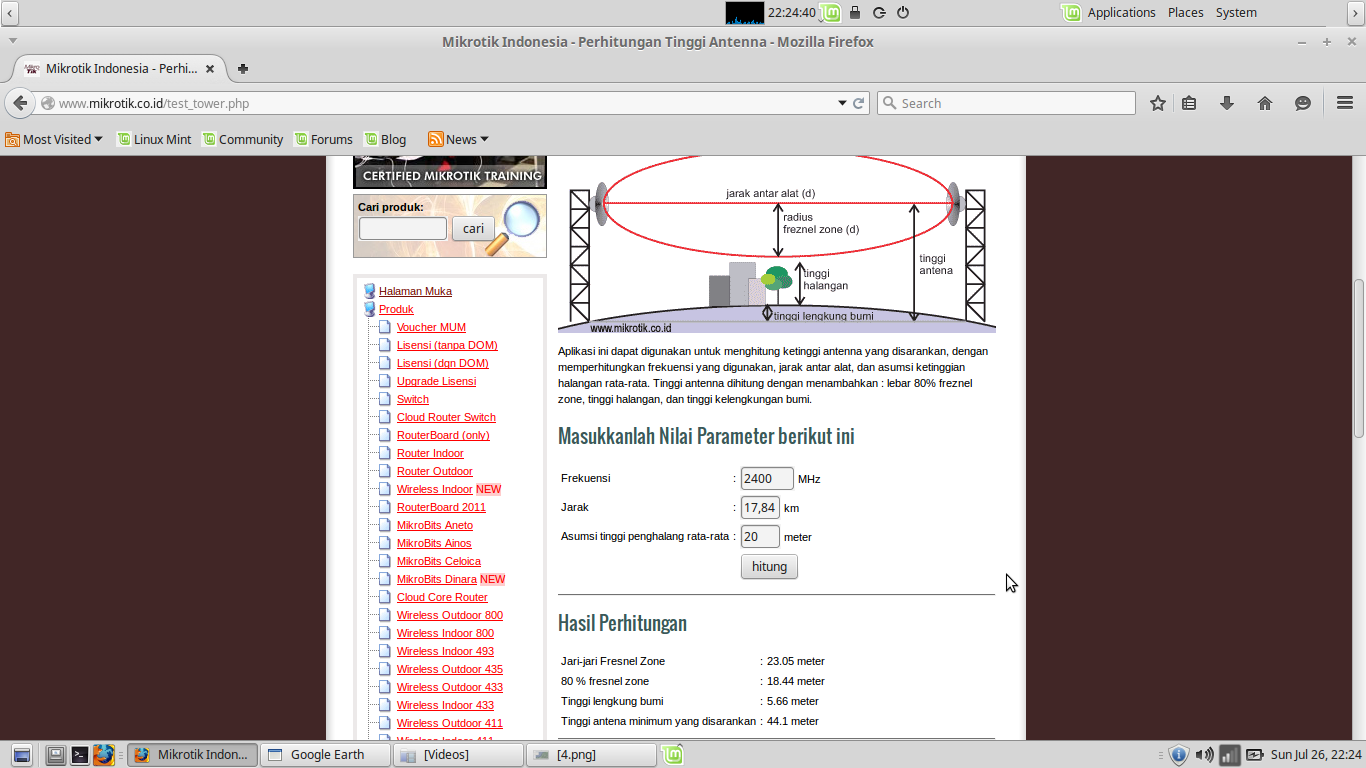Screen dimensions: 1366x768
Task: Open the Downloads arrow icon
Action: click(1227, 103)
